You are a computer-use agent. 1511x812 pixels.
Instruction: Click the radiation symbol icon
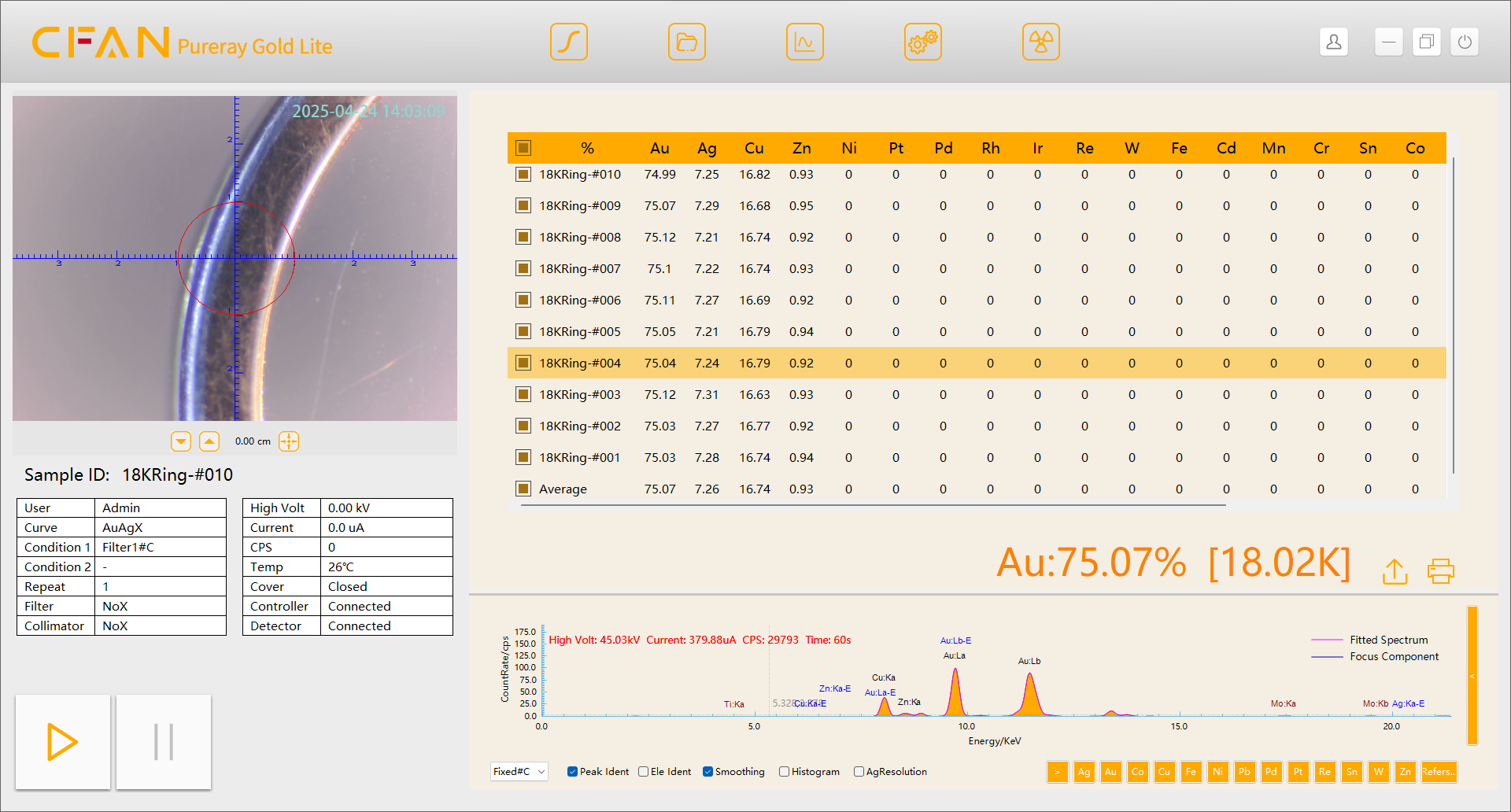click(1041, 42)
